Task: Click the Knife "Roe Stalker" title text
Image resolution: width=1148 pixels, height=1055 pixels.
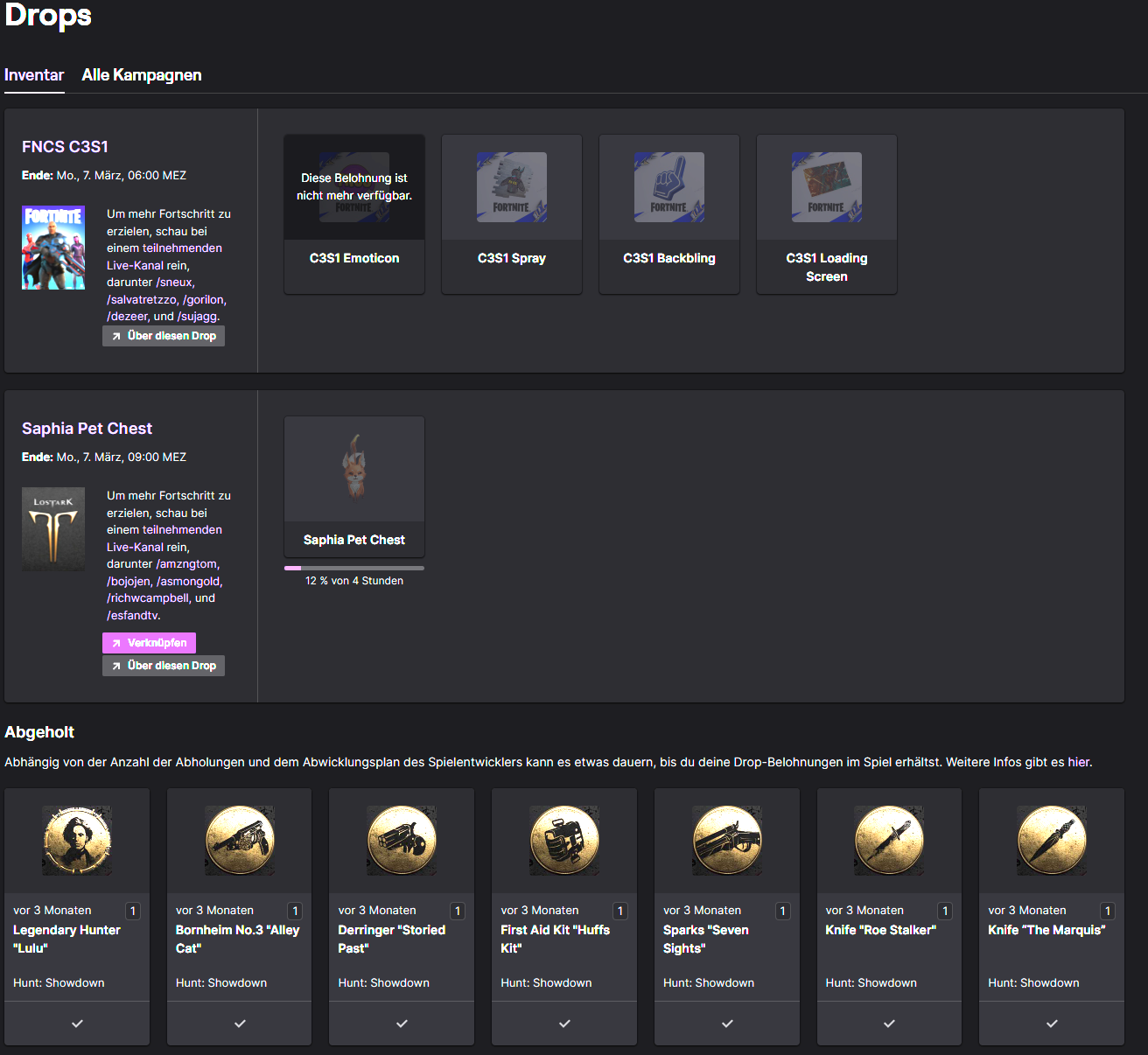Action: click(x=881, y=930)
